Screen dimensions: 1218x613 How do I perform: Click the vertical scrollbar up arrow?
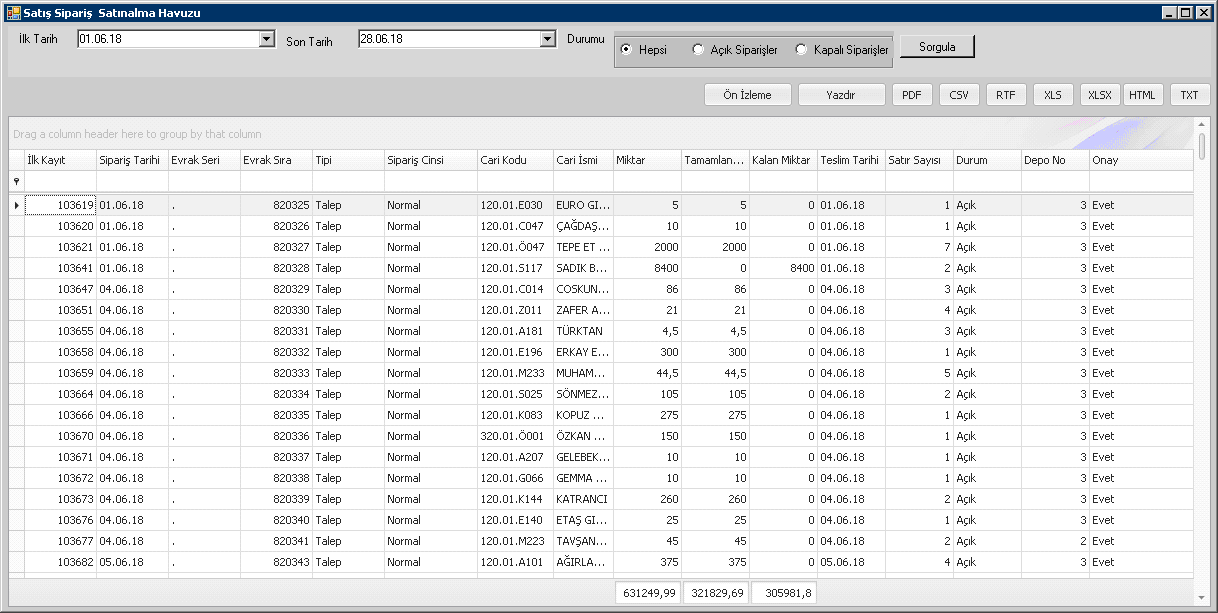1201,126
